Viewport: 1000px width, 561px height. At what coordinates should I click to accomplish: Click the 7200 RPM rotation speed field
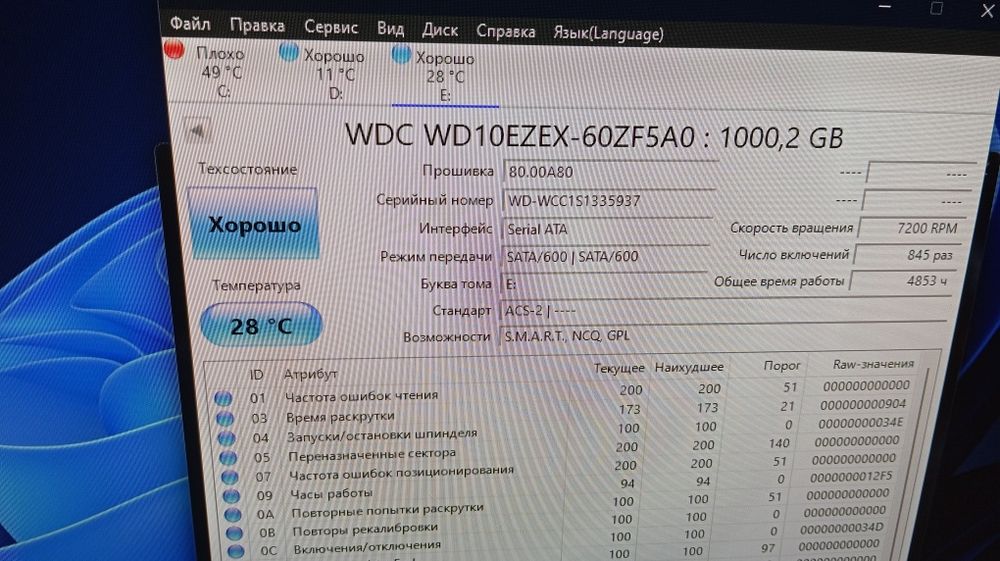[x=913, y=228]
